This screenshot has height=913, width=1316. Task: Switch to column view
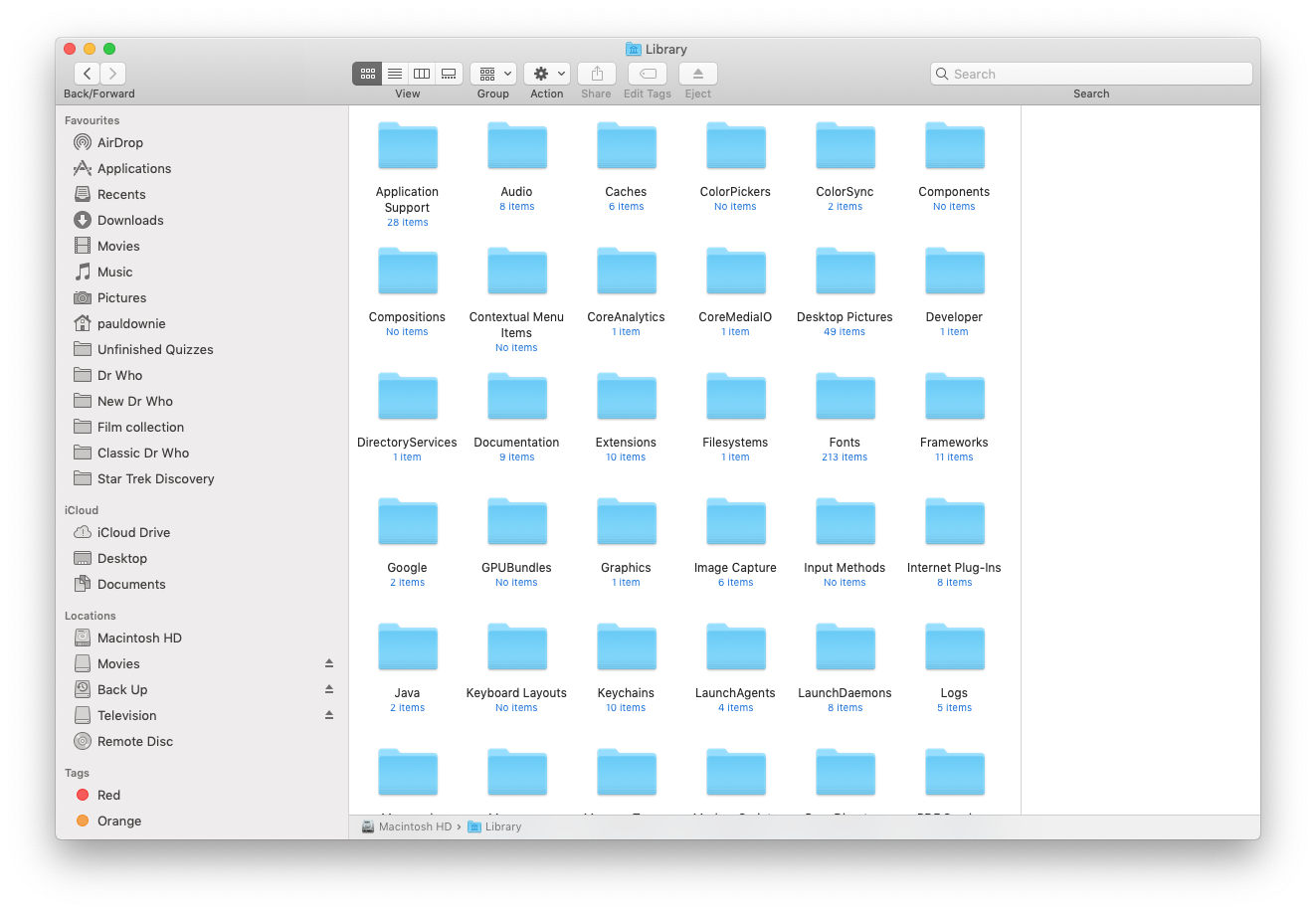point(422,74)
